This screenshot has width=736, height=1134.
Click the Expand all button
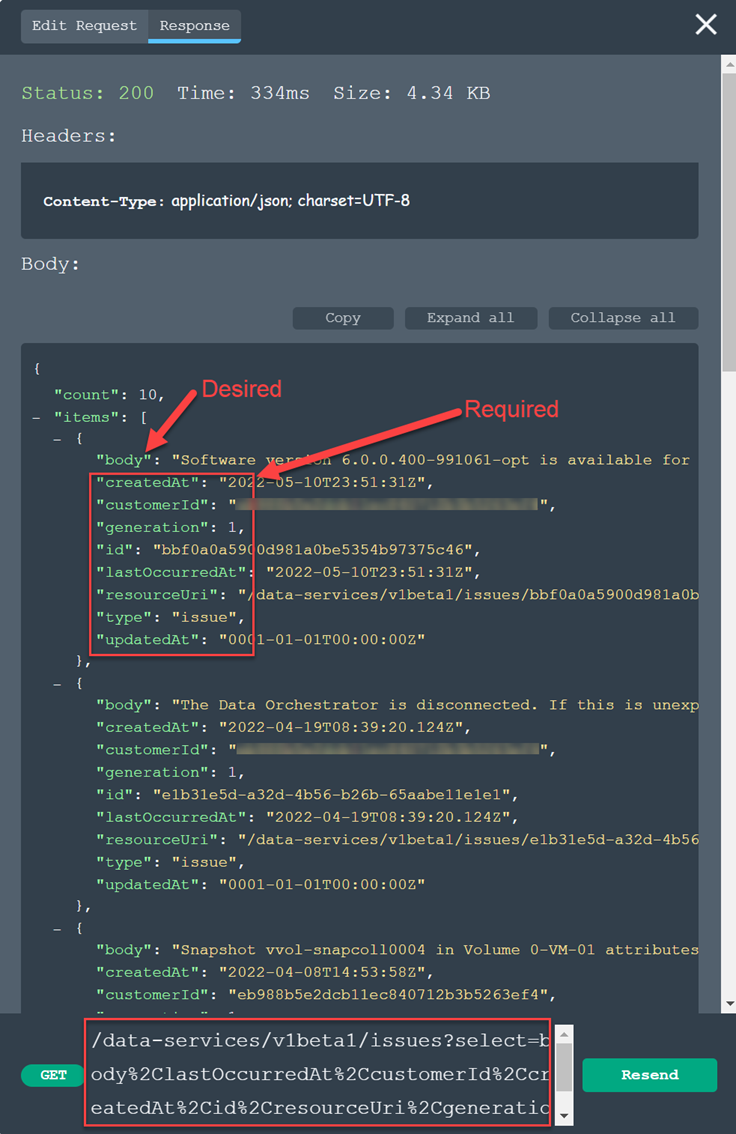click(x=471, y=318)
